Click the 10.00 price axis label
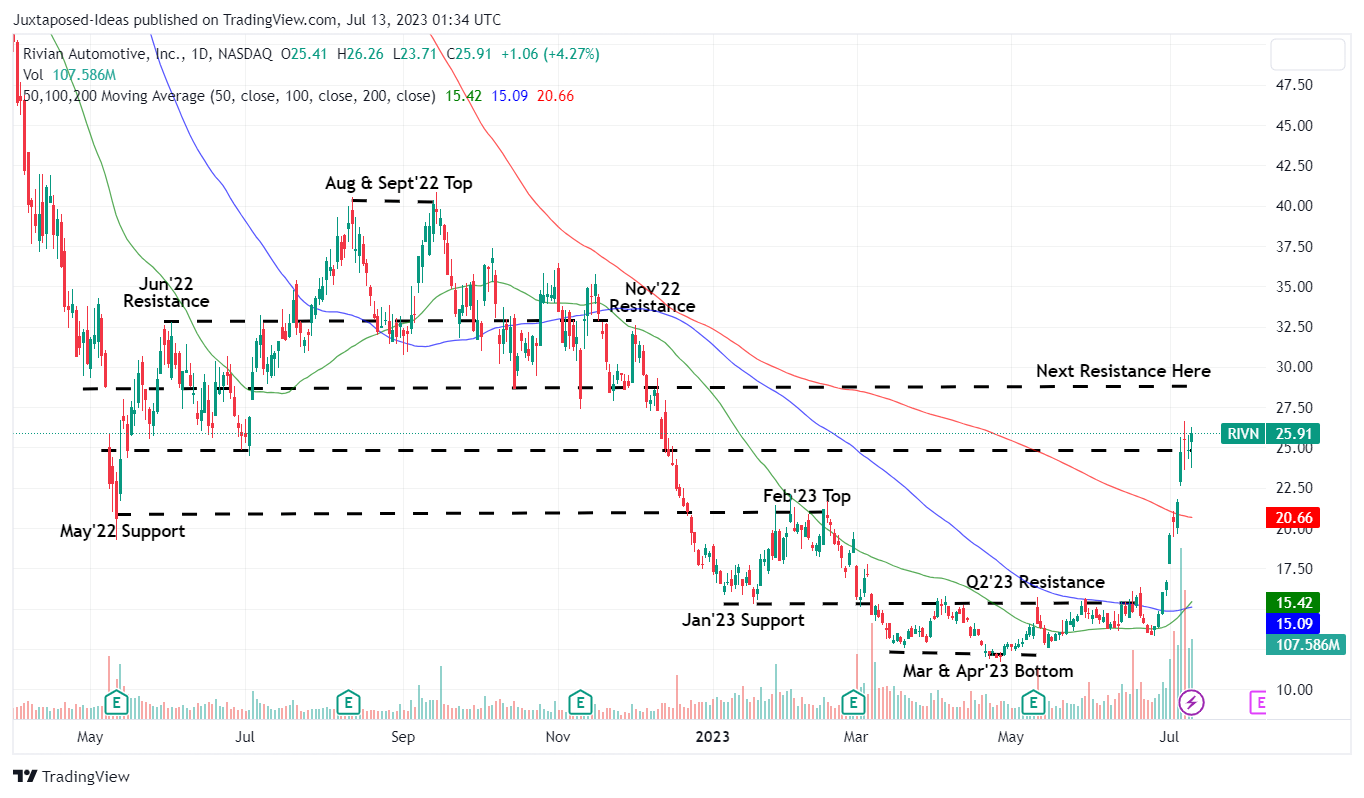The height and width of the screenshot is (798, 1364). pyautogui.click(x=1293, y=690)
